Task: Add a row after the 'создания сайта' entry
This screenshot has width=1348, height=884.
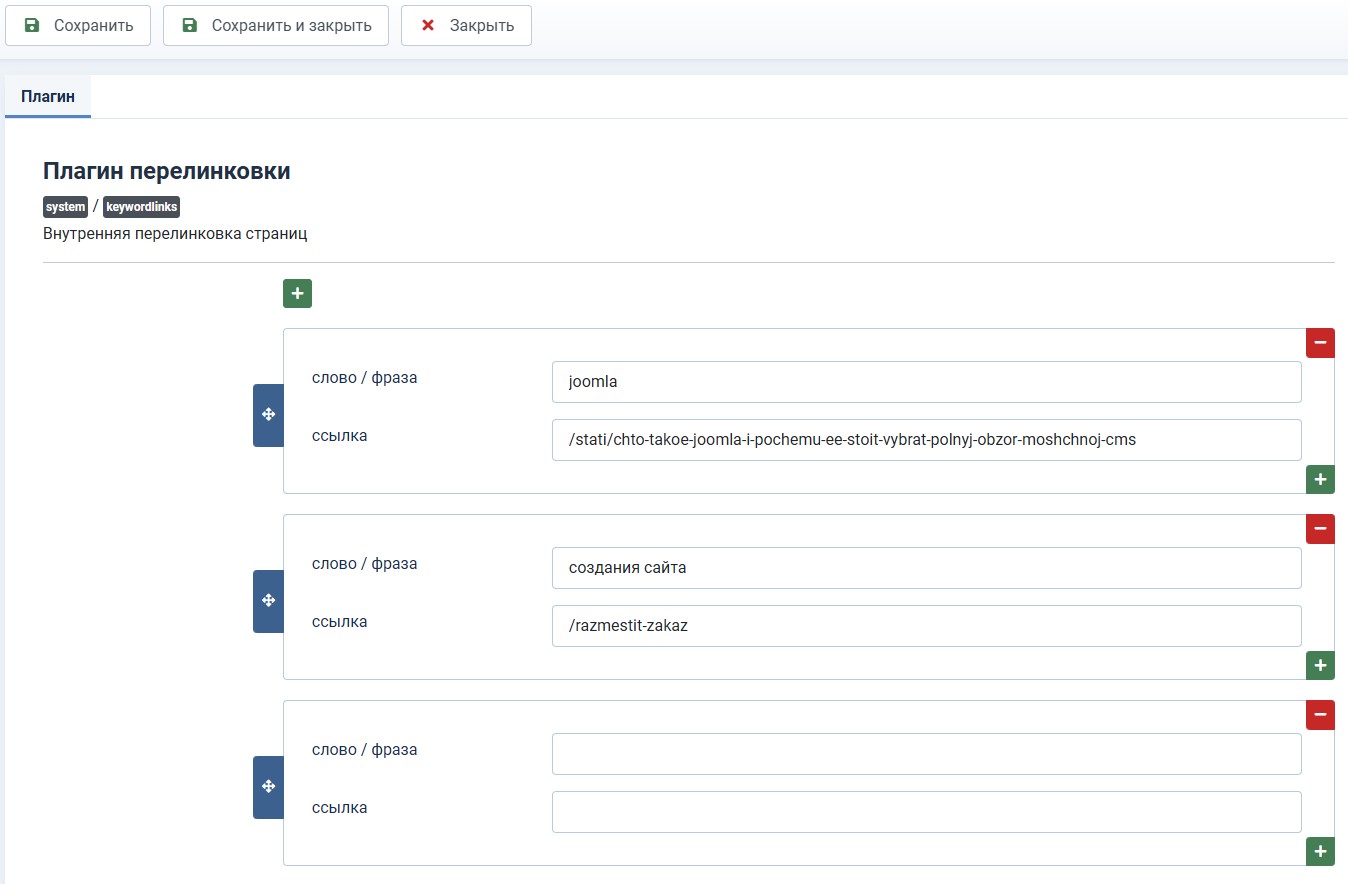Action: click(1320, 665)
